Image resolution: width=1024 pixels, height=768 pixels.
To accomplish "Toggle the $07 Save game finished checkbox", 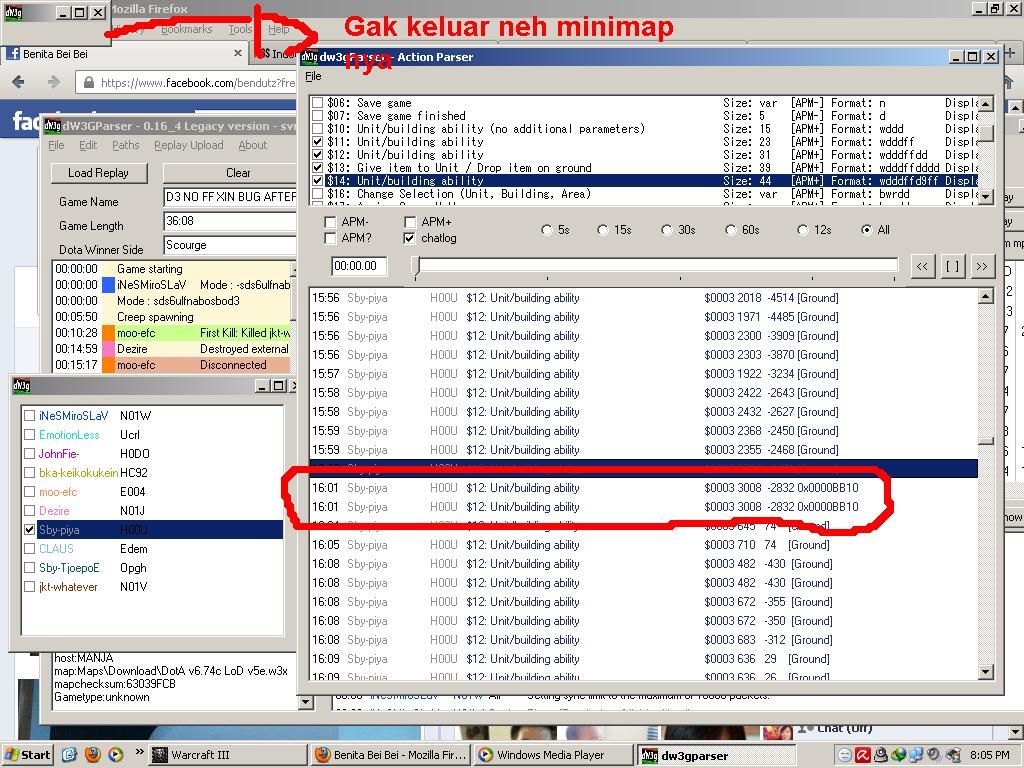I will click(317, 116).
